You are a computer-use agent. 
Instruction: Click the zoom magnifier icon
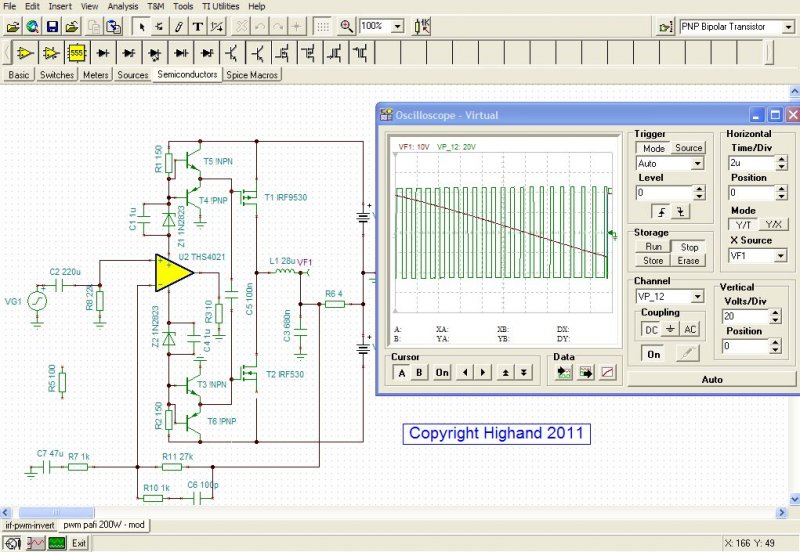click(x=346, y=27)
